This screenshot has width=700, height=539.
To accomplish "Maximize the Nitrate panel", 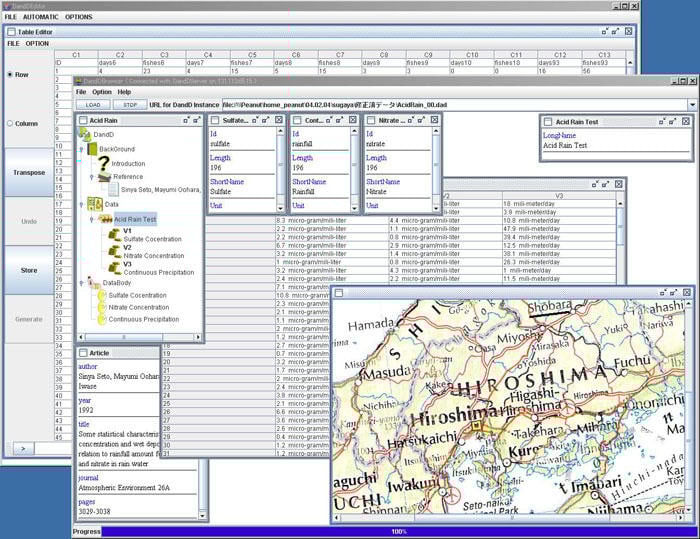I will [x=421, y=120].
